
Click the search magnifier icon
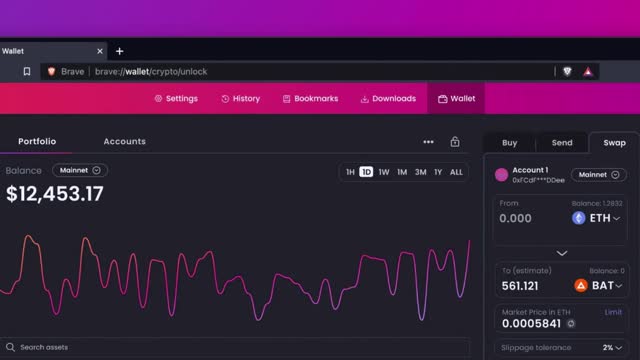(11, 347)
